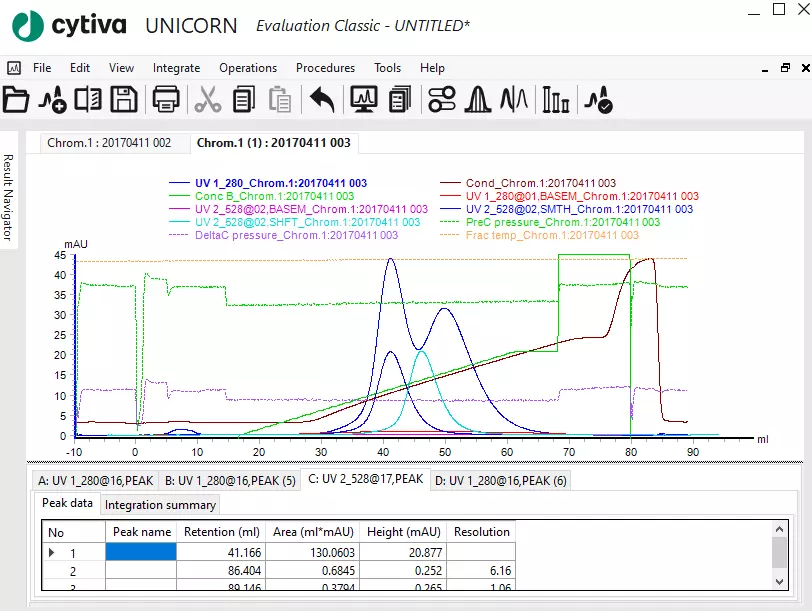Open the Operations menu
The image size is (812, 611).
click(248, 68)
